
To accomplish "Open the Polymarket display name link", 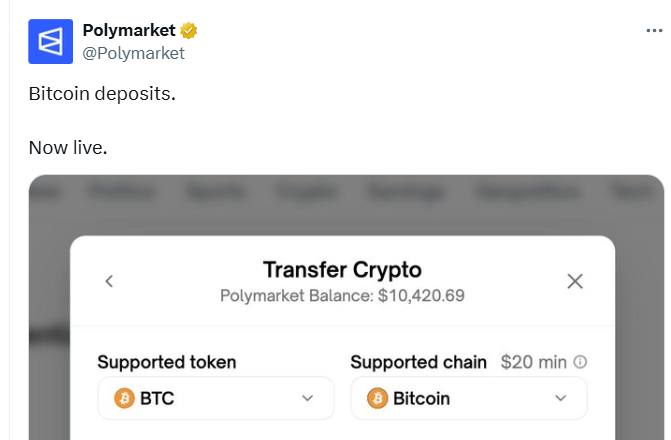I will point(128,31).
